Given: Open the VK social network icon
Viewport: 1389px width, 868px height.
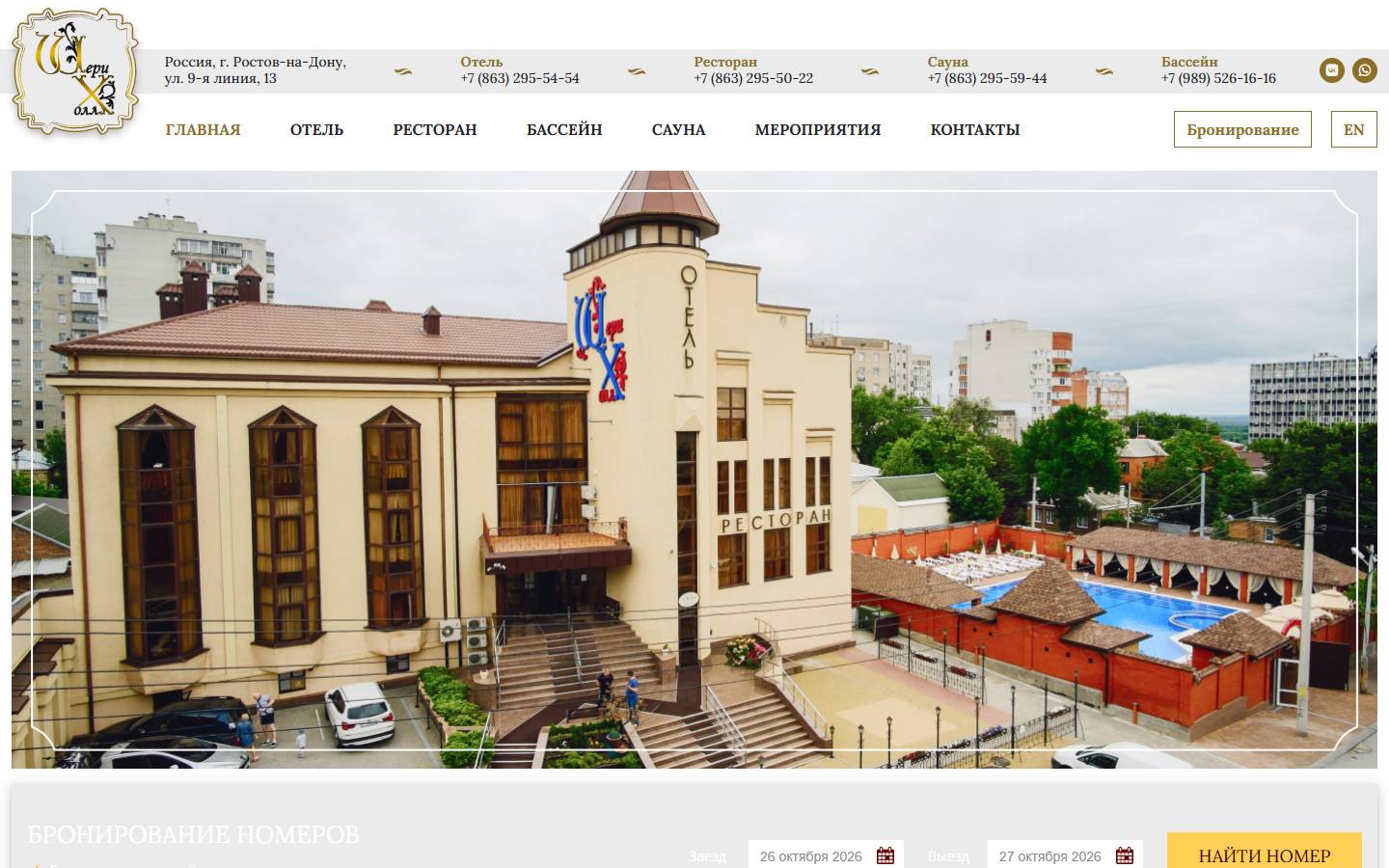Looking at the screenshot, I should [x=1332, y=70].
